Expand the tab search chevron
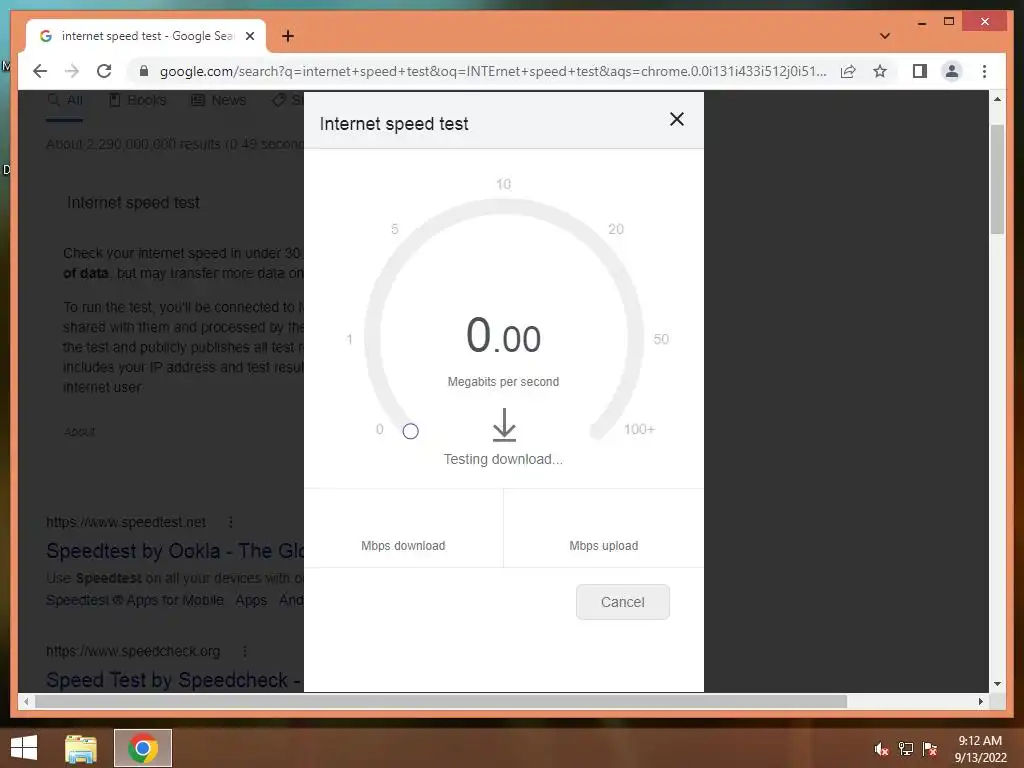Viewport: 1024px width, 768px height. 885,36
